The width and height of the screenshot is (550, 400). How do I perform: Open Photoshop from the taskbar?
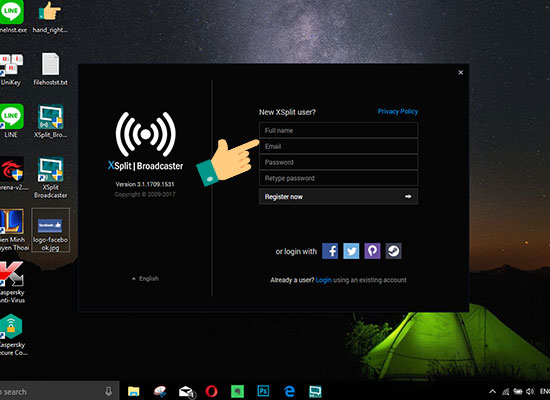(263, 391)
